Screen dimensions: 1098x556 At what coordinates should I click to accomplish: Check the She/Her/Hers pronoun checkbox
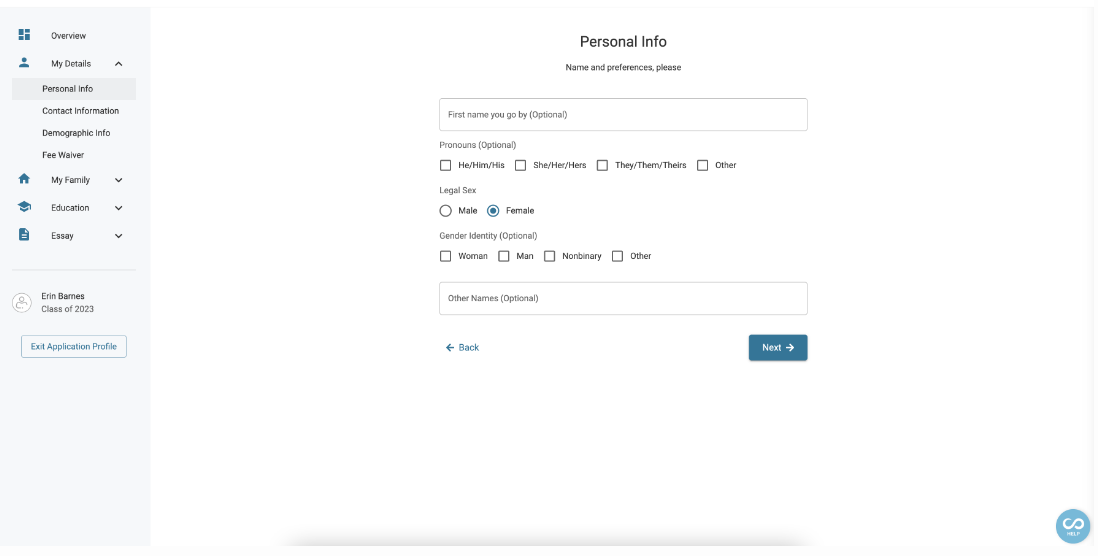pyautogui.click(x=520, y=165)
